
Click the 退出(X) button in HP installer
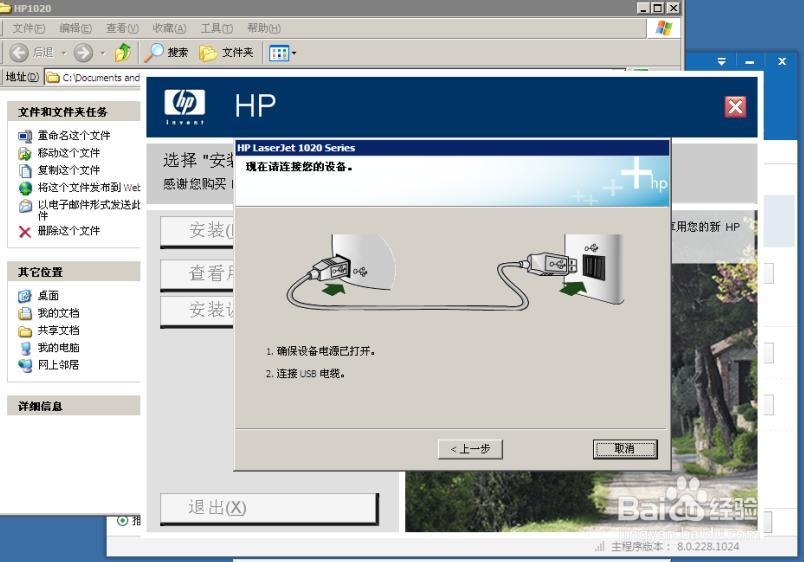[269, 508]
